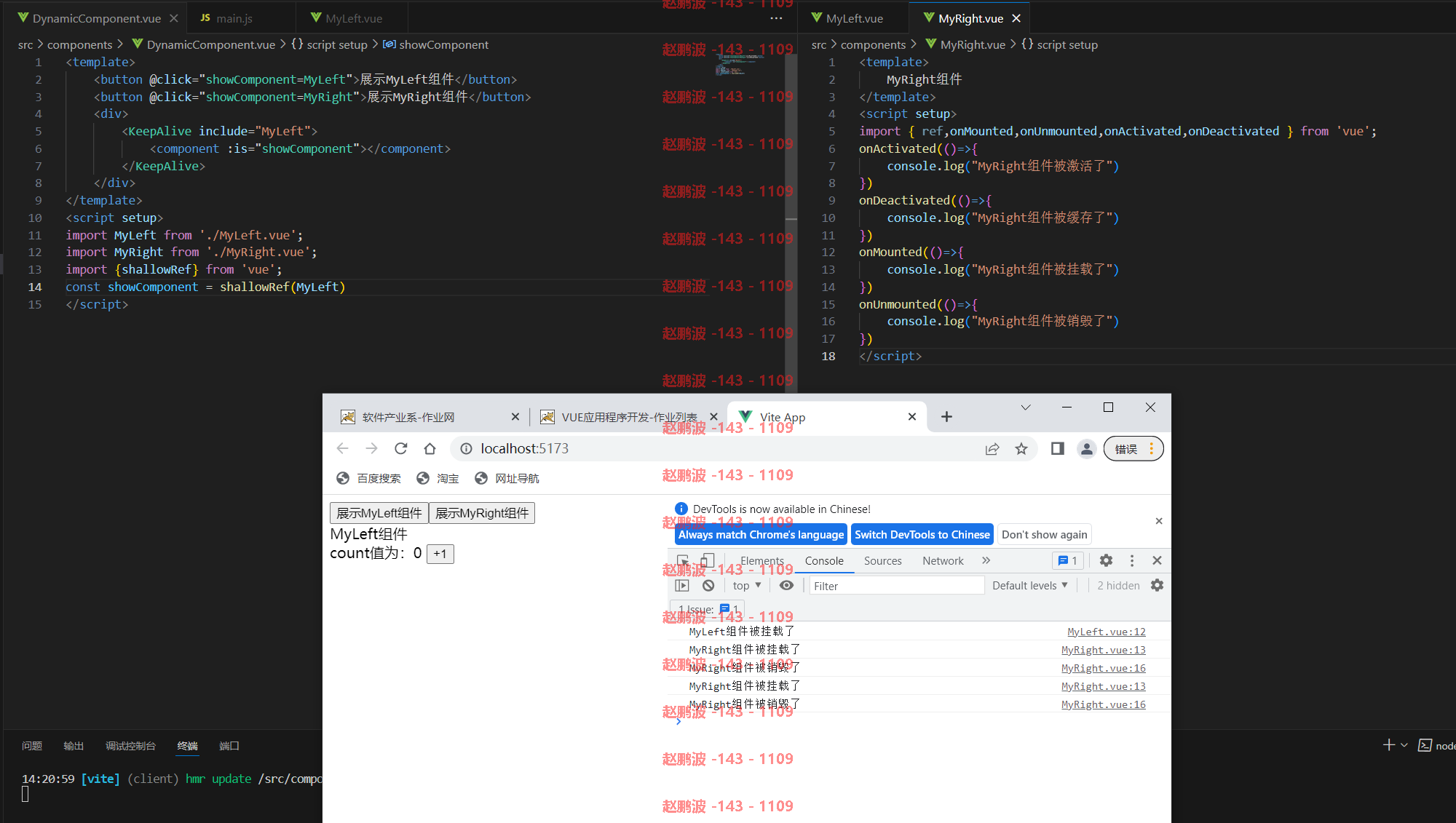Open the browser error update menu
1456x823 pixels.
1133,449
